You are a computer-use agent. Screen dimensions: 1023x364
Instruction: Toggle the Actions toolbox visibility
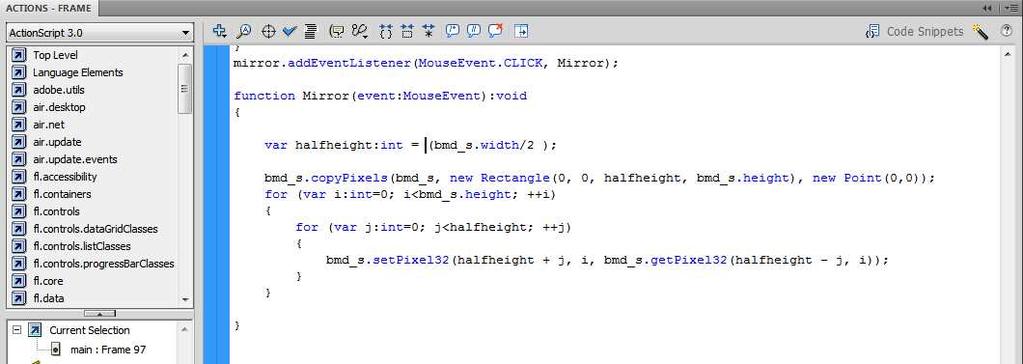pos(521,31)
